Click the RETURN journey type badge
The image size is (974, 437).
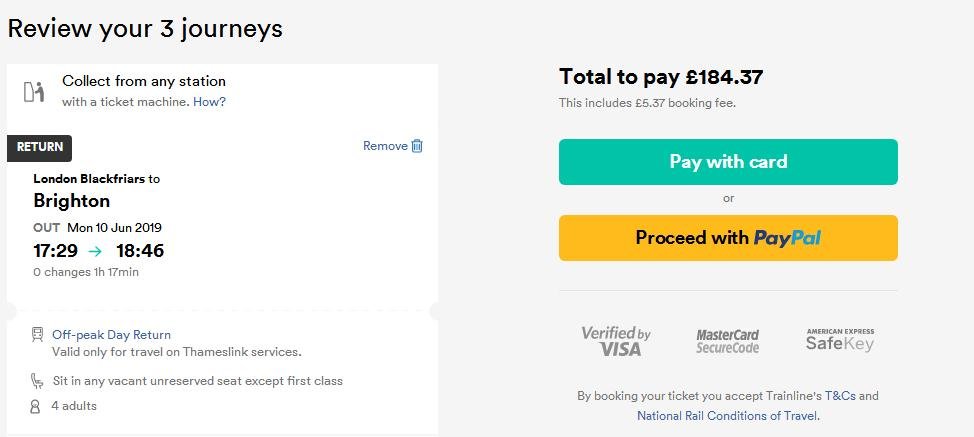coord(40,147)
